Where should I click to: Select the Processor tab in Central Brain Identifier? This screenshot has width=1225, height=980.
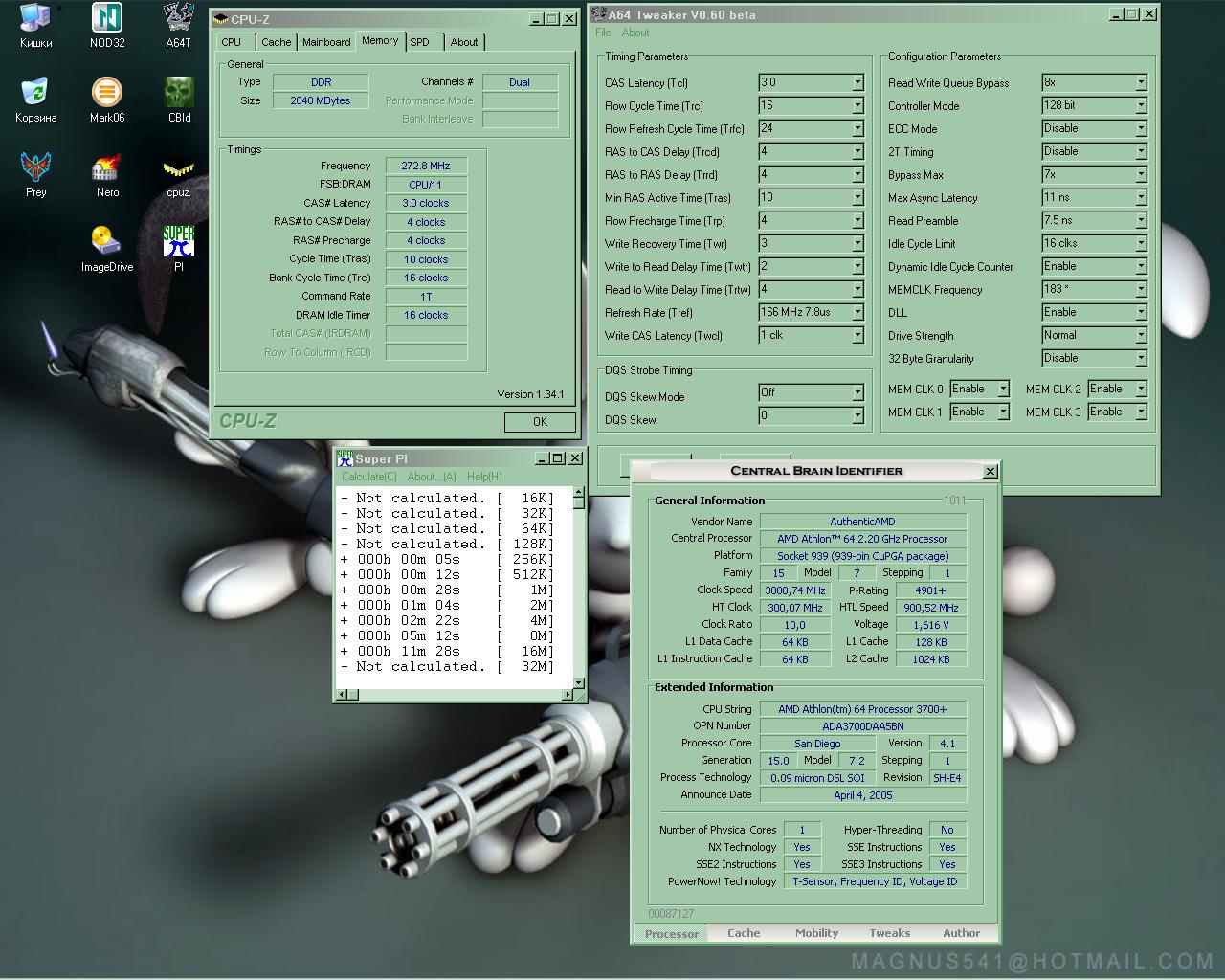pyautogui.click(x=672, y=933)
